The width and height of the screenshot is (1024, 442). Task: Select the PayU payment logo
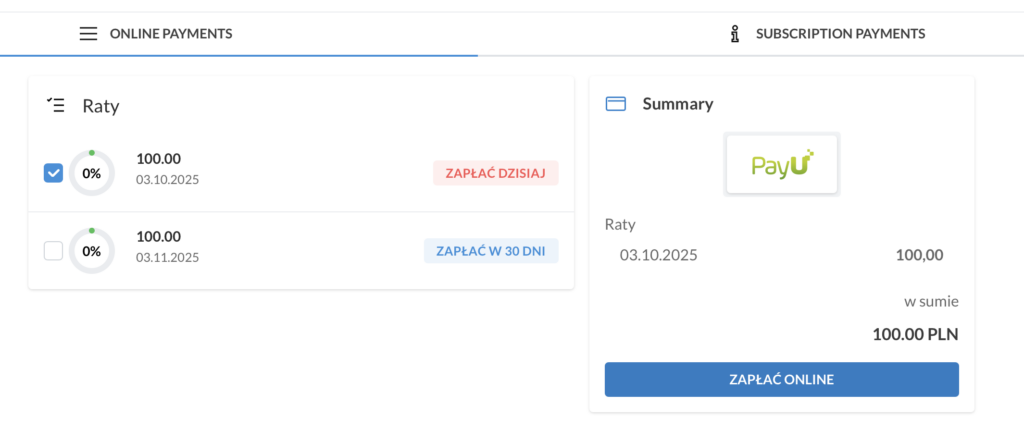pyautogui.click(x=782, y=164)
